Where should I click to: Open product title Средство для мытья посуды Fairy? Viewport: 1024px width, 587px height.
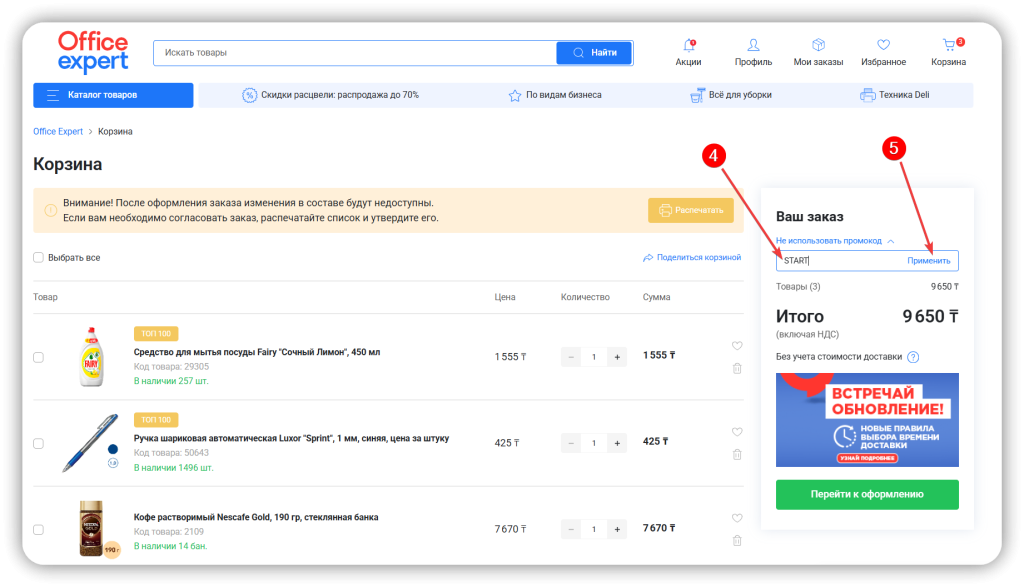pyautogui.click(x=257, y=352)
